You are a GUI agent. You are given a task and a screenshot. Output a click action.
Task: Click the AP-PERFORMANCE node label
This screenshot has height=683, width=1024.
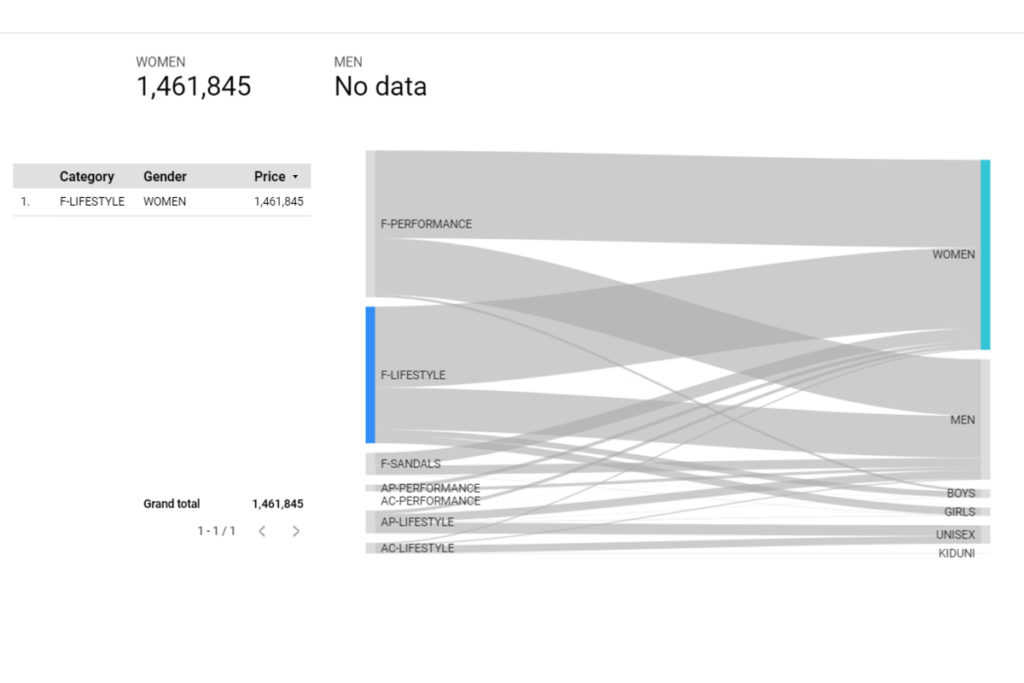pos(430,488)
